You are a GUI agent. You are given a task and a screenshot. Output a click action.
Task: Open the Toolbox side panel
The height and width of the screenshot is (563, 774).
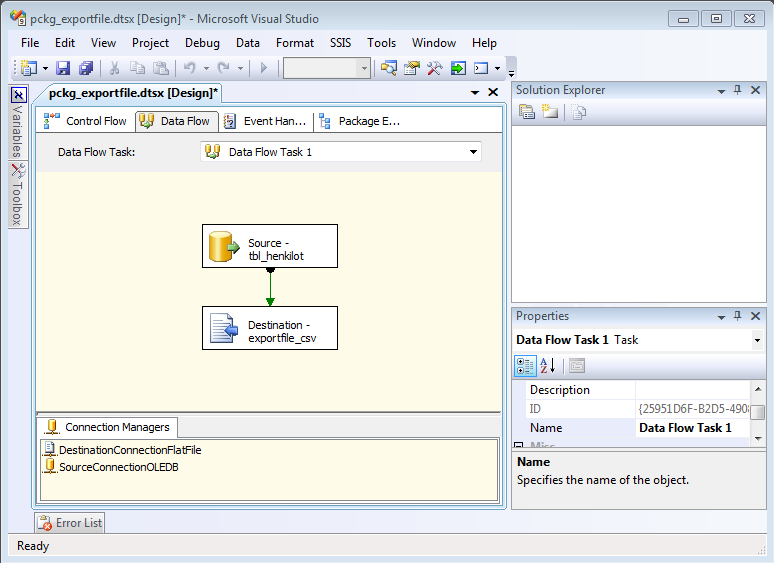pos(18,194)
